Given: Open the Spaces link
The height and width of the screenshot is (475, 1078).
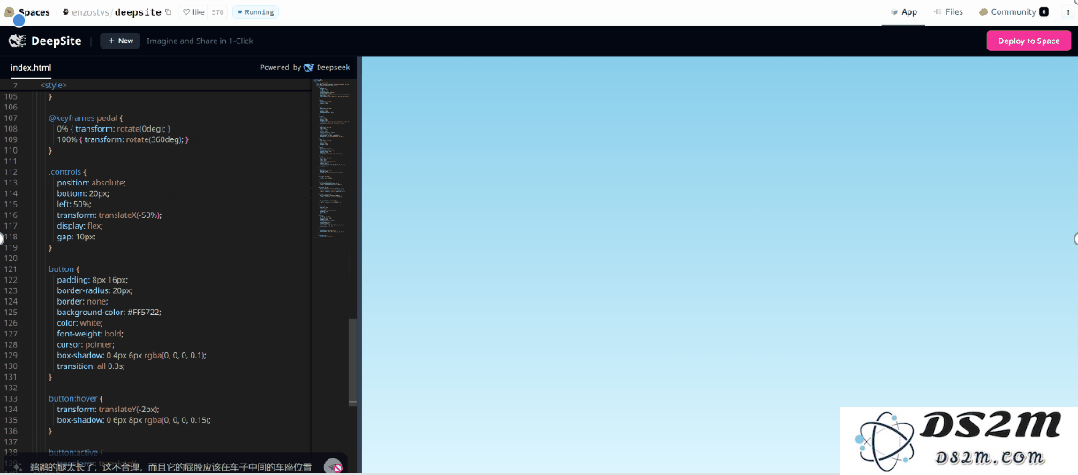Looking at the screenshot, I should tap(34, 12).
